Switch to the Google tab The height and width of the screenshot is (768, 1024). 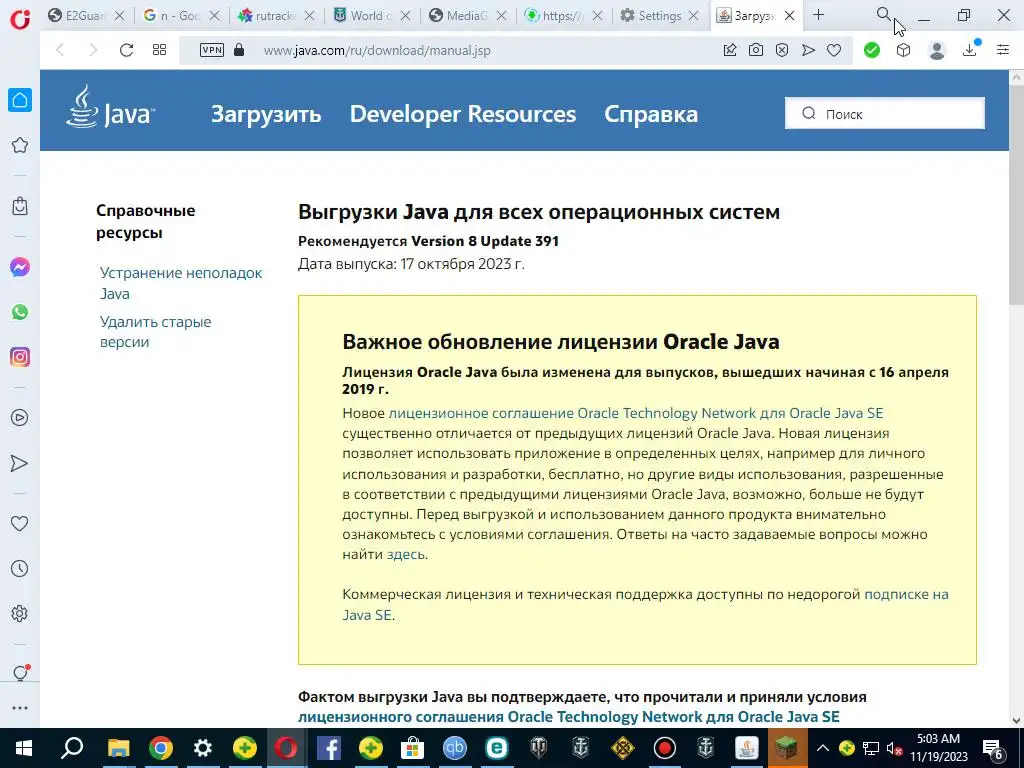coord(172,16)
